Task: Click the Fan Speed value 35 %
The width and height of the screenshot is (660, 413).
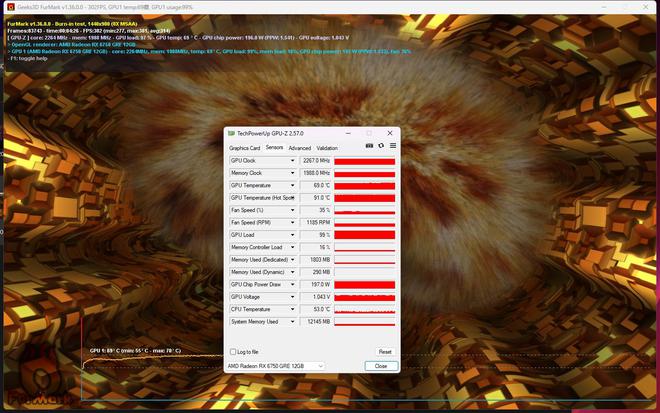Action: click(316, 210)
